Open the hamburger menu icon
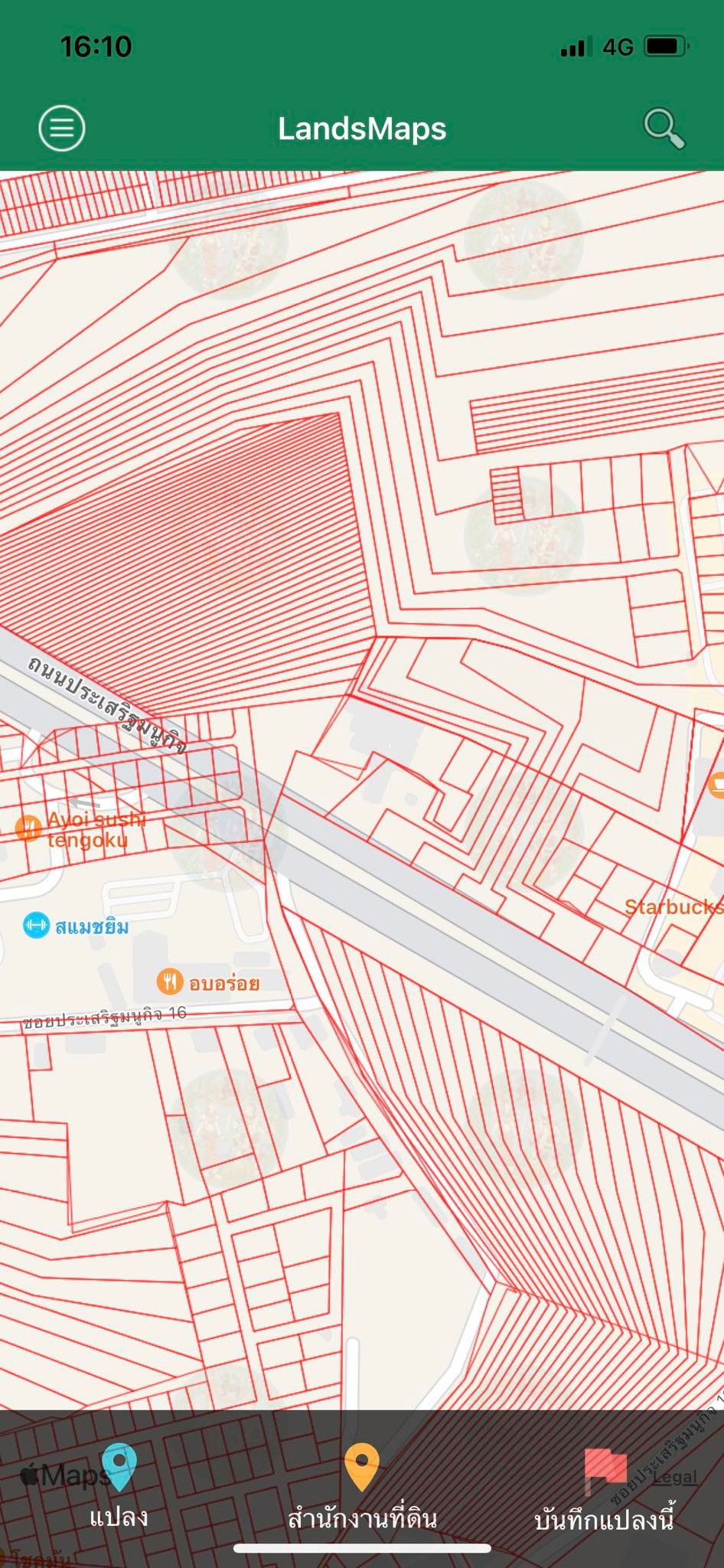724x1568 pixels. pyautogui.click(x=62, y=127)
